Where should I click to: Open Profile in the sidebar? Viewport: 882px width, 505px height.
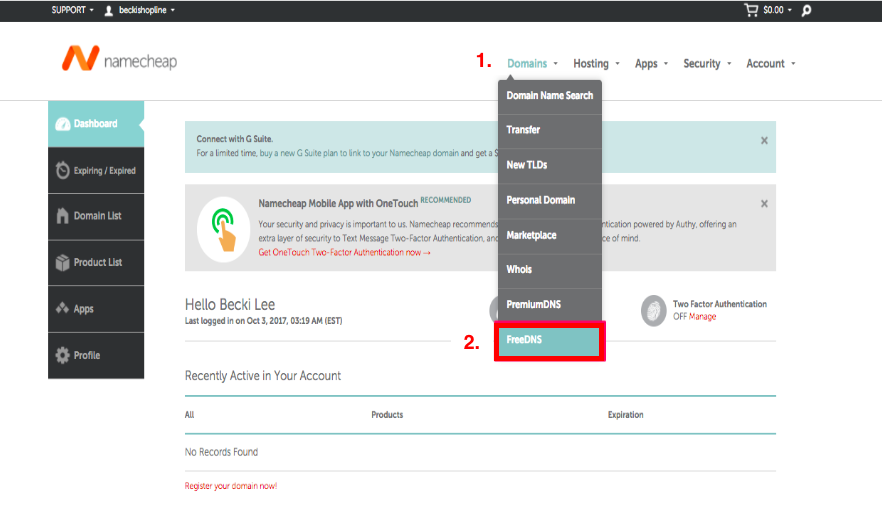coord(96,355)
